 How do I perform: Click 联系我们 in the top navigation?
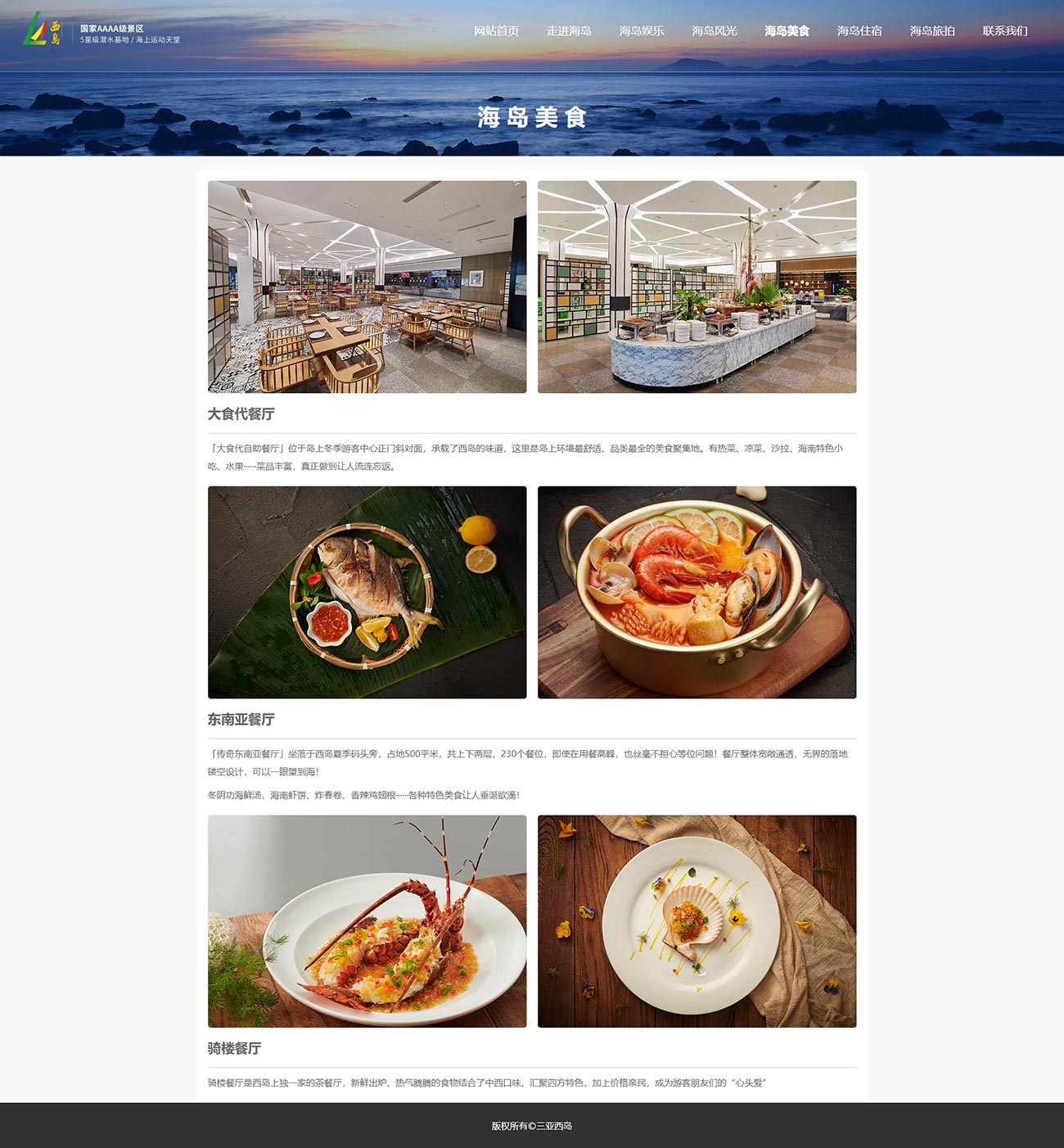click(x=1005, y=31)
